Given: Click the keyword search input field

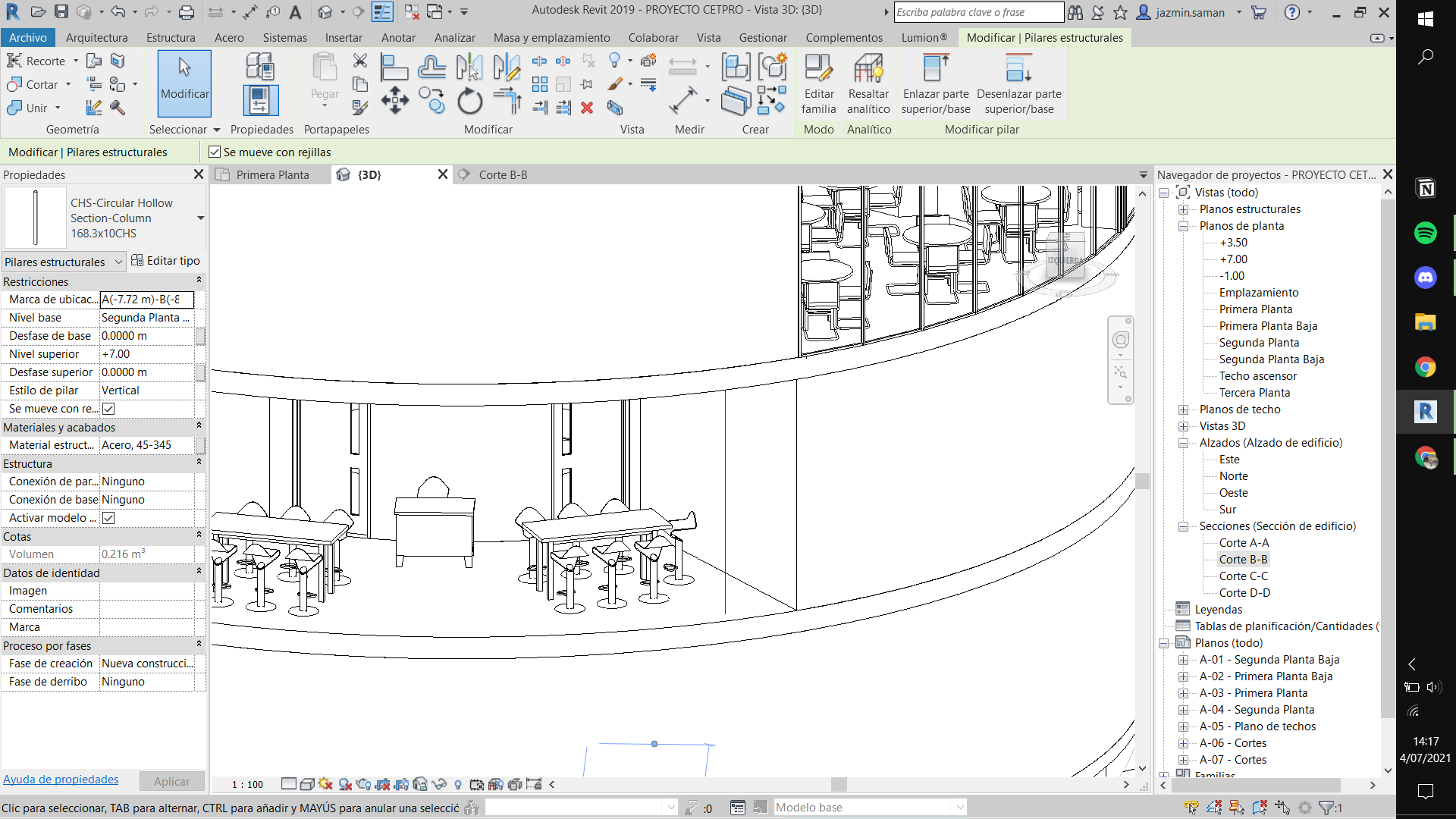Looking at the screenshot, I should (x=978, y=12).
